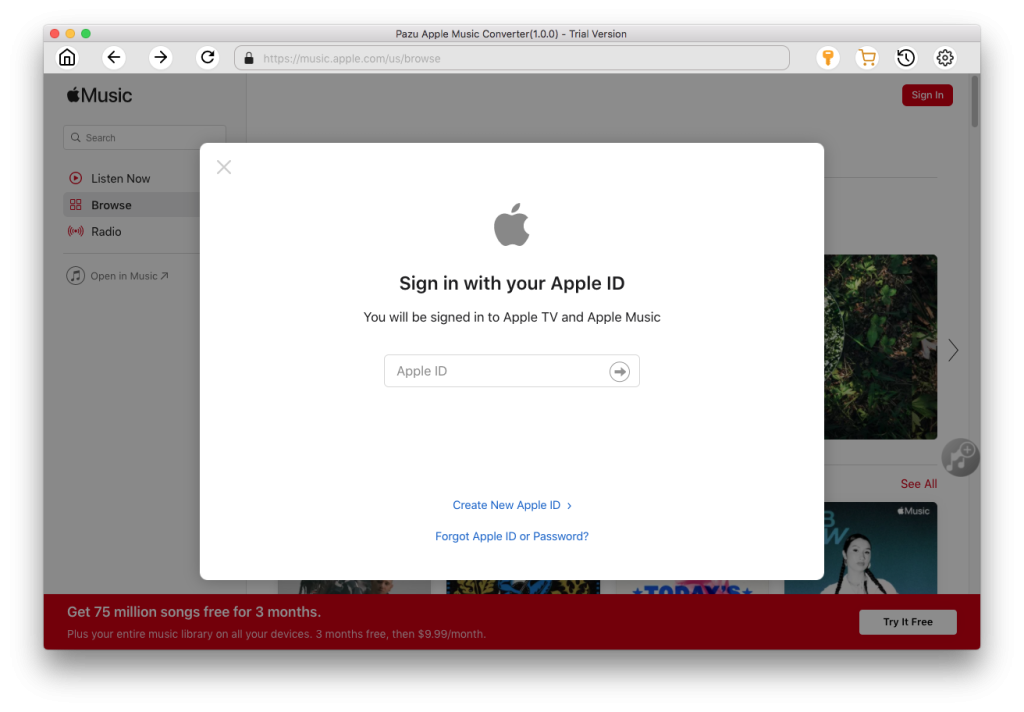
Task: Click the large Apple logo in the dialog
Action: pos(511,225)
